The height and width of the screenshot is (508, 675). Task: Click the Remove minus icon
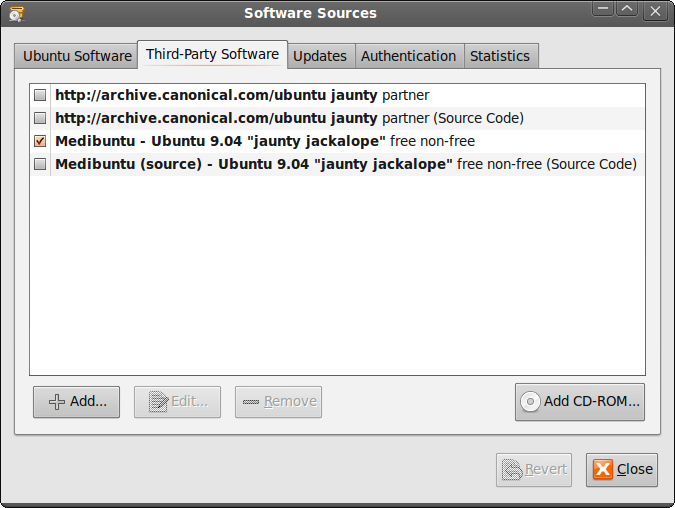point(250,401)
